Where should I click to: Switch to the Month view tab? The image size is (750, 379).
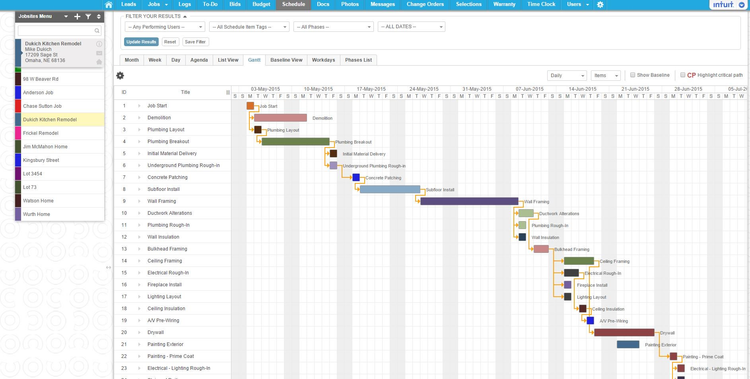point(132,60)
